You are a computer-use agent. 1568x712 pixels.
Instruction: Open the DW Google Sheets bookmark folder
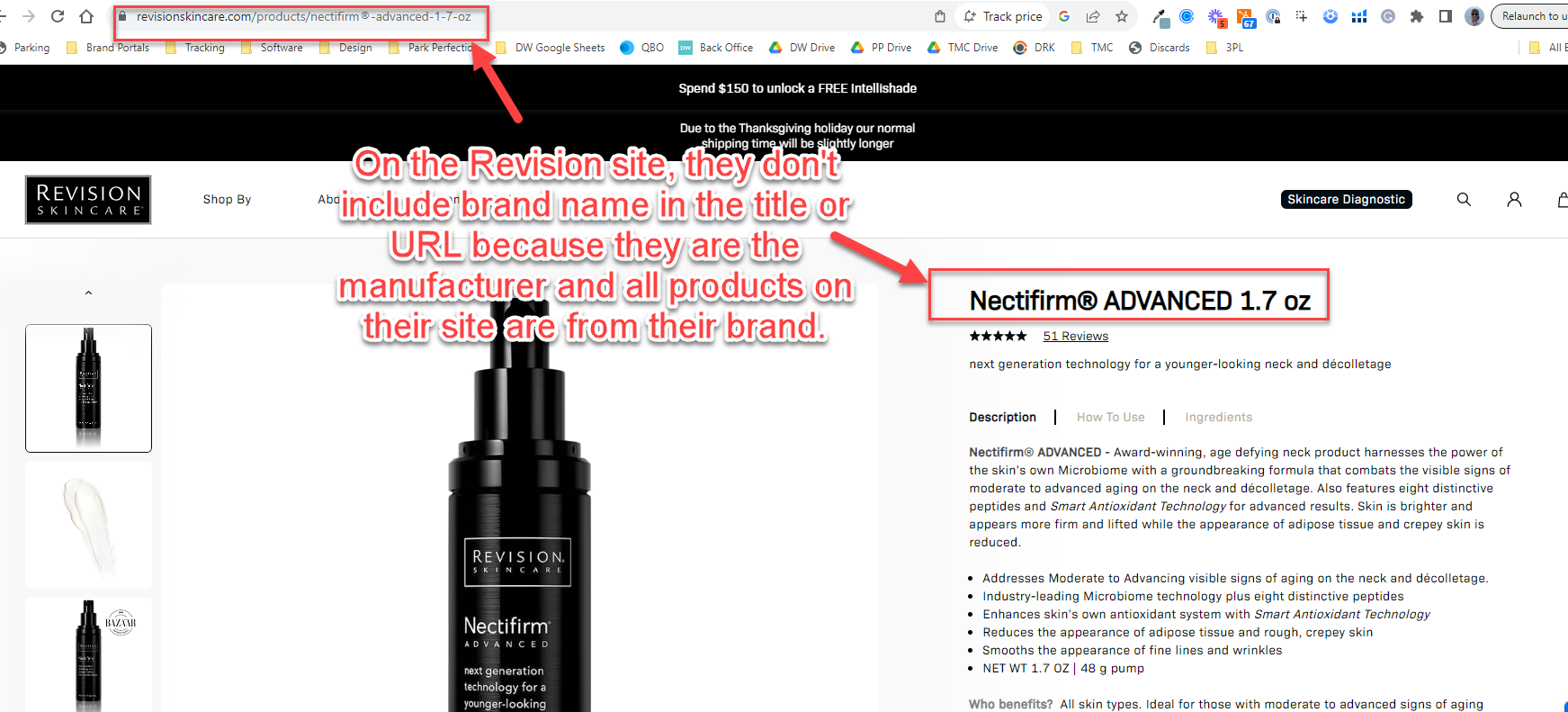(551, 48)
